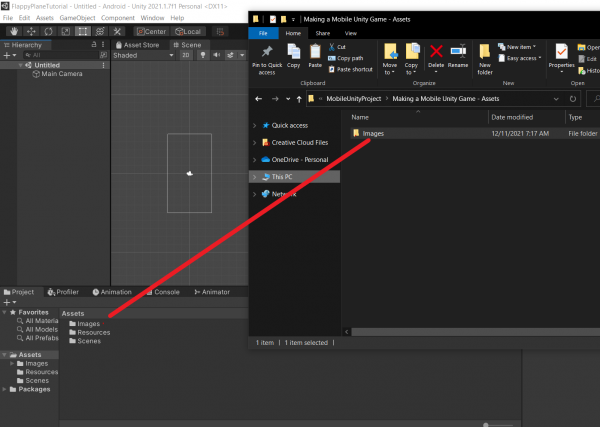Open Share tab in File Explorer
Viewport: 600px width, 427px height.
point(323,33)
